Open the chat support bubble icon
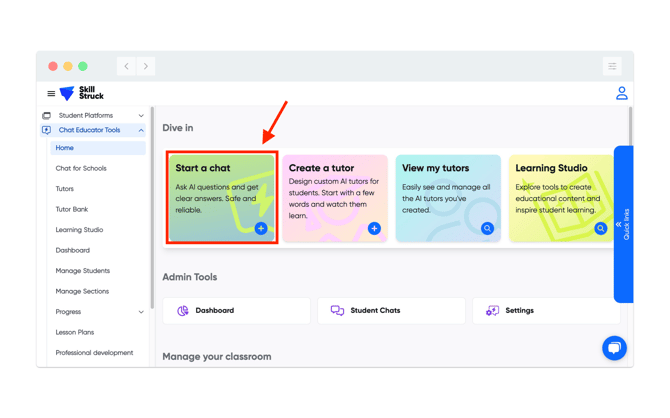 point(614,347)
